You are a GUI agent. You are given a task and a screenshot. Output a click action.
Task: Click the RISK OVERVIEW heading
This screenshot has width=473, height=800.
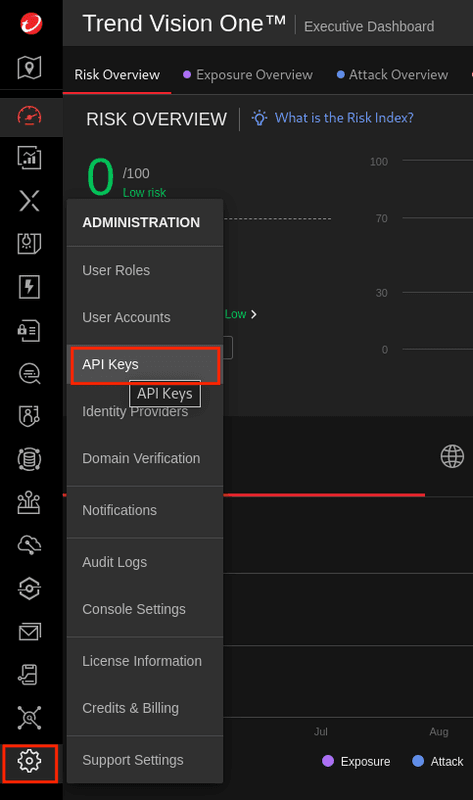pos(156,119)
